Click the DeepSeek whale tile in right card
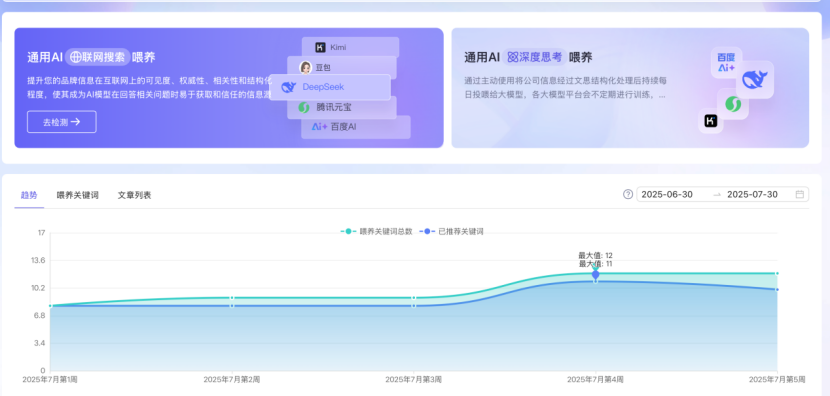 754,79
